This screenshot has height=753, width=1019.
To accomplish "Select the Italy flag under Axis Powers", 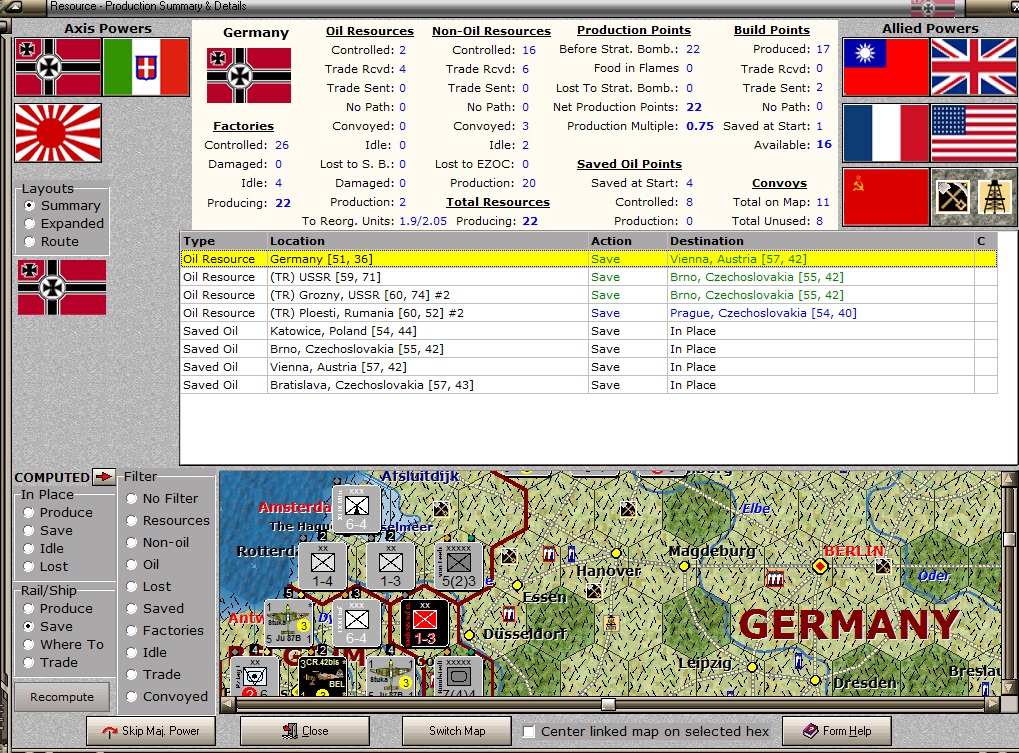I will (x=146, y=68).
